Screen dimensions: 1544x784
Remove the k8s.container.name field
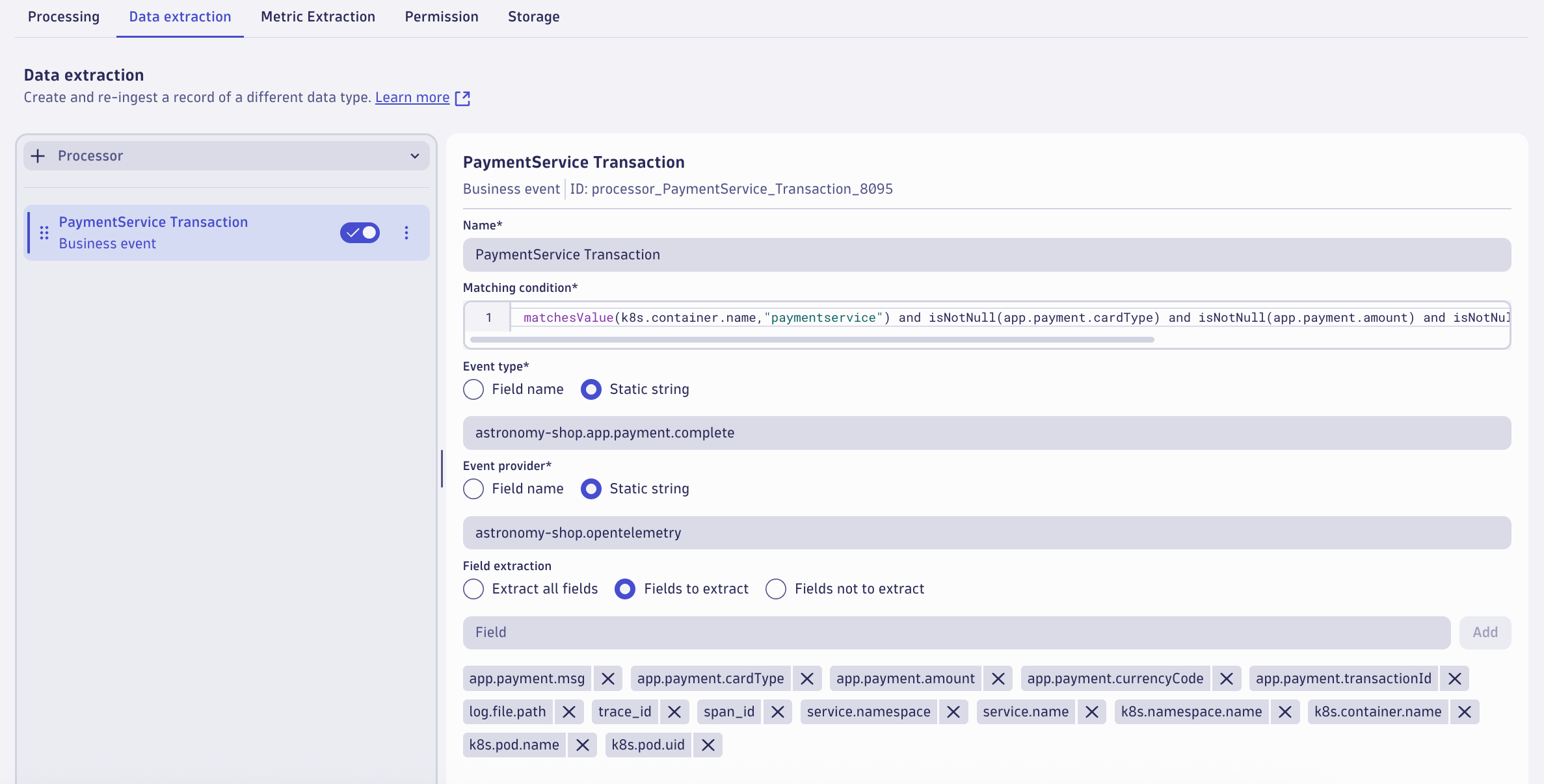(x=1465, y=712)
